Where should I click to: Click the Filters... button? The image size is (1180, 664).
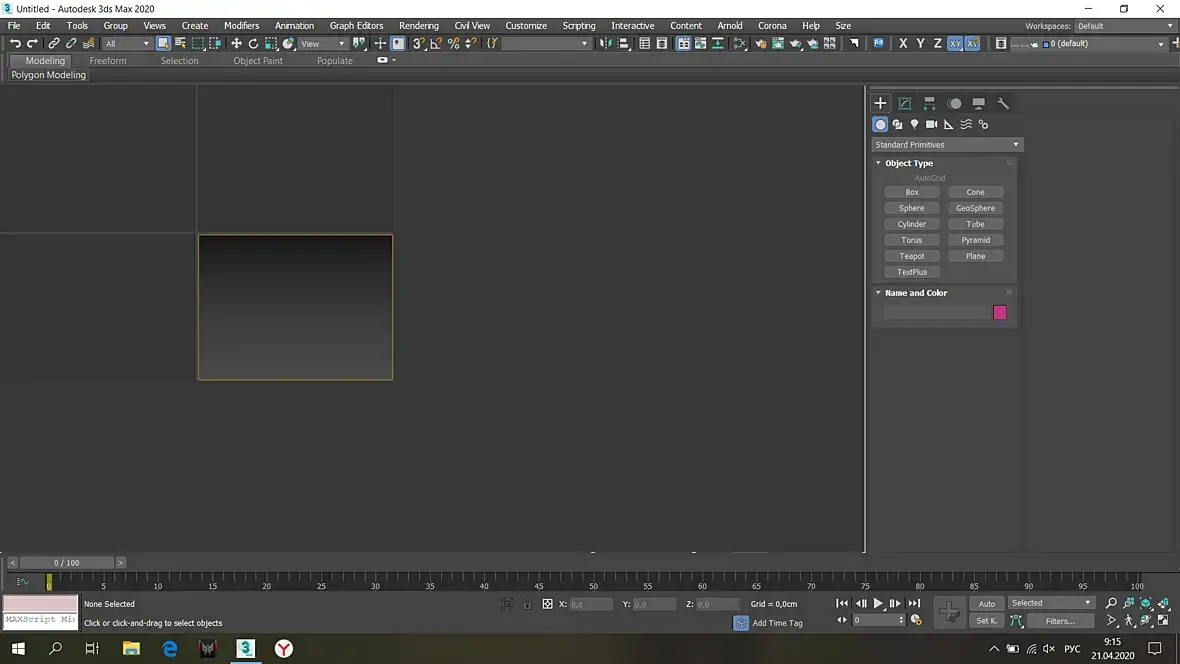[x=1059, y=621]
